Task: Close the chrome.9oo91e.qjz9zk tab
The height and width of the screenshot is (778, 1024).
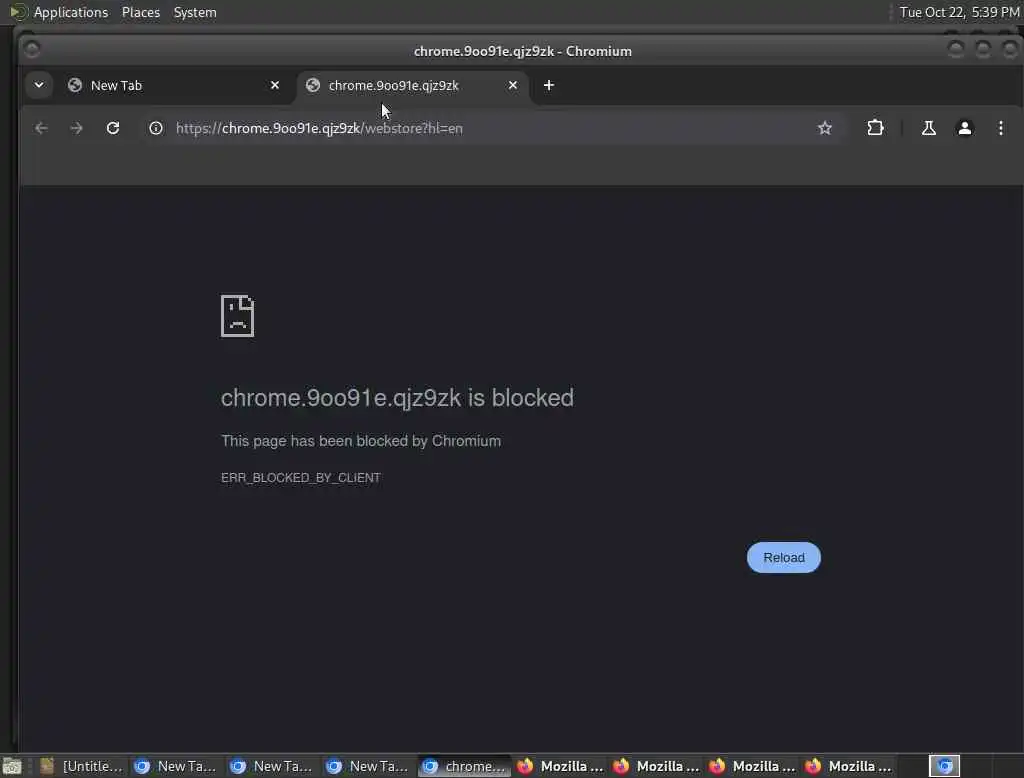Action: (513, 85)
